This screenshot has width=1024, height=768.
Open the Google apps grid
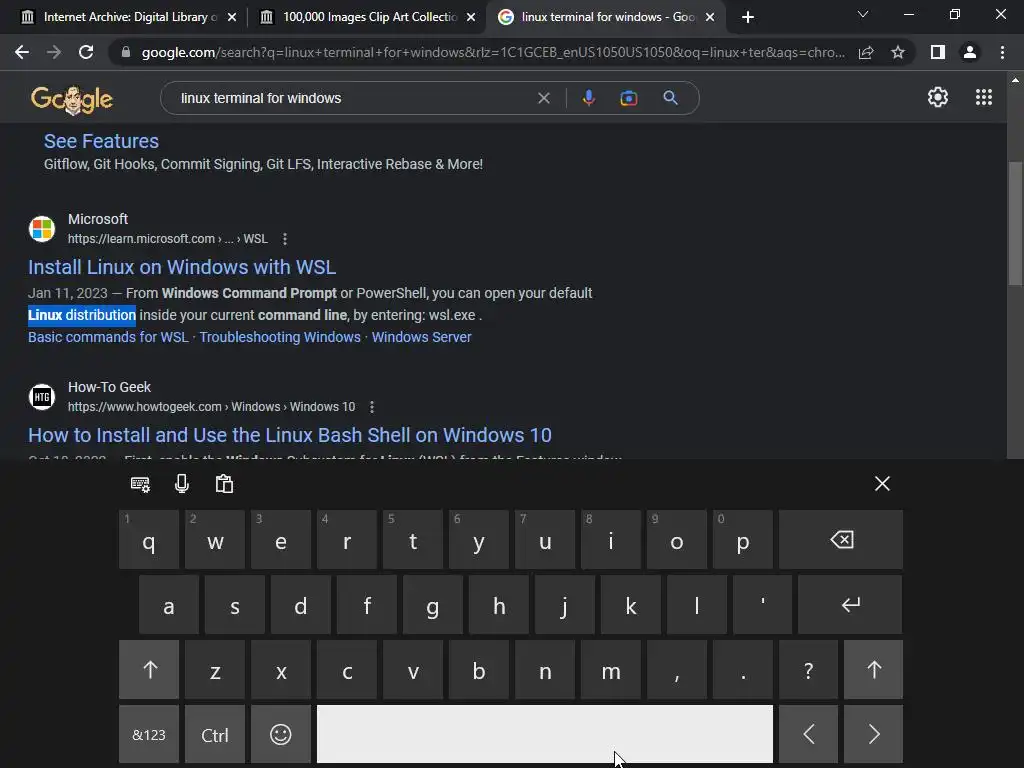[984, 97]
